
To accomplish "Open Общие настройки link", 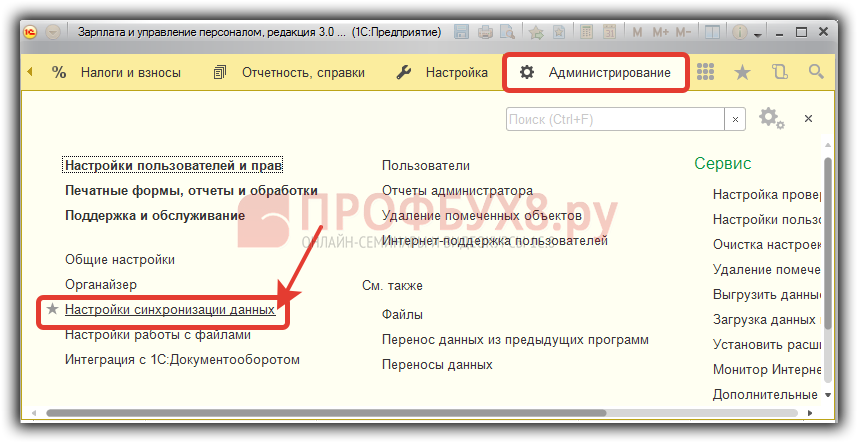I will tap(120, 259).
